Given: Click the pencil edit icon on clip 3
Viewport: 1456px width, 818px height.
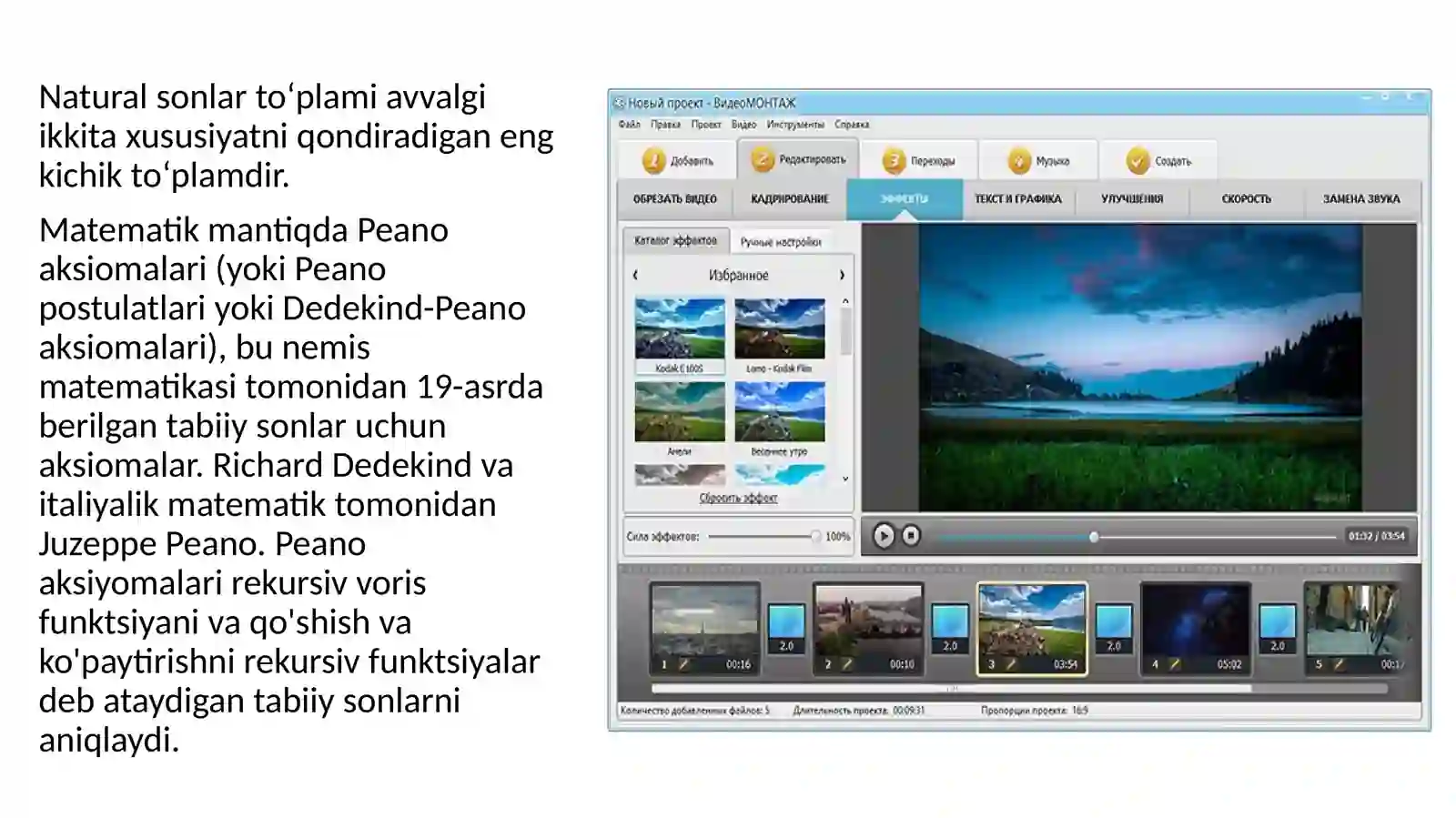Looking at the screenshot, I should tap(1012, 664).
